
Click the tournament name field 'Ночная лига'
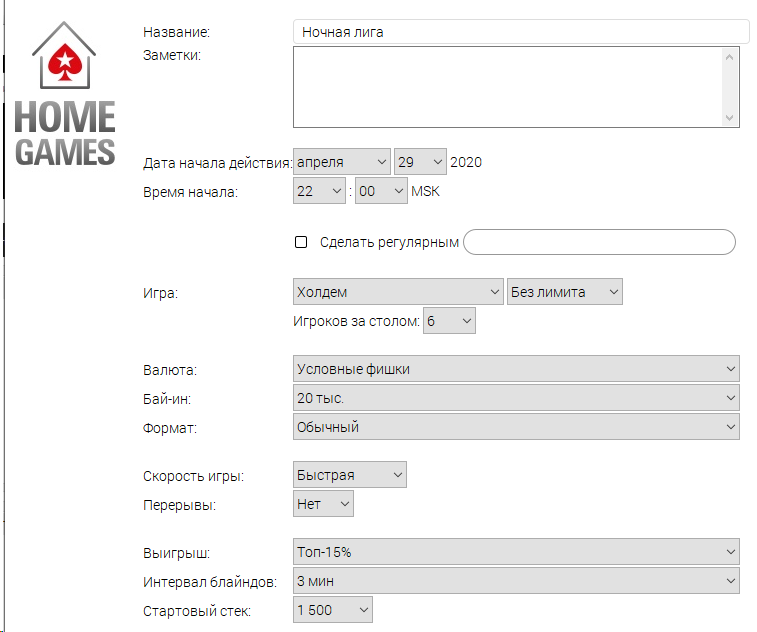click(x=521, y=32)
